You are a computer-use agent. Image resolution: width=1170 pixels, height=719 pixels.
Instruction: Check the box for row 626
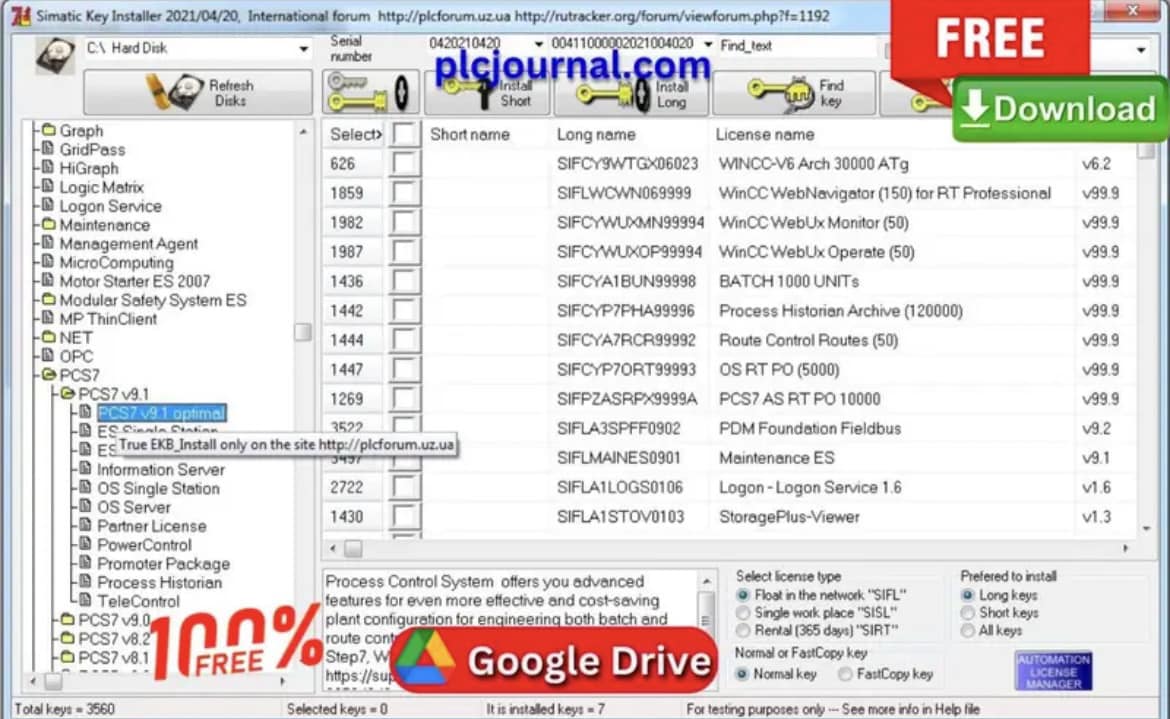click(404, 163)
